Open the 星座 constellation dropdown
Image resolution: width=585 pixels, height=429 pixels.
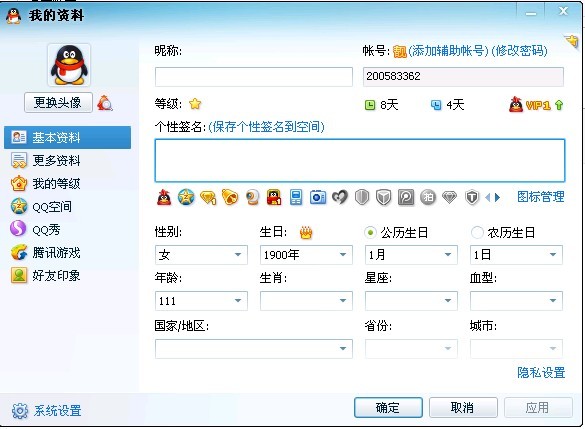point(411,301)
